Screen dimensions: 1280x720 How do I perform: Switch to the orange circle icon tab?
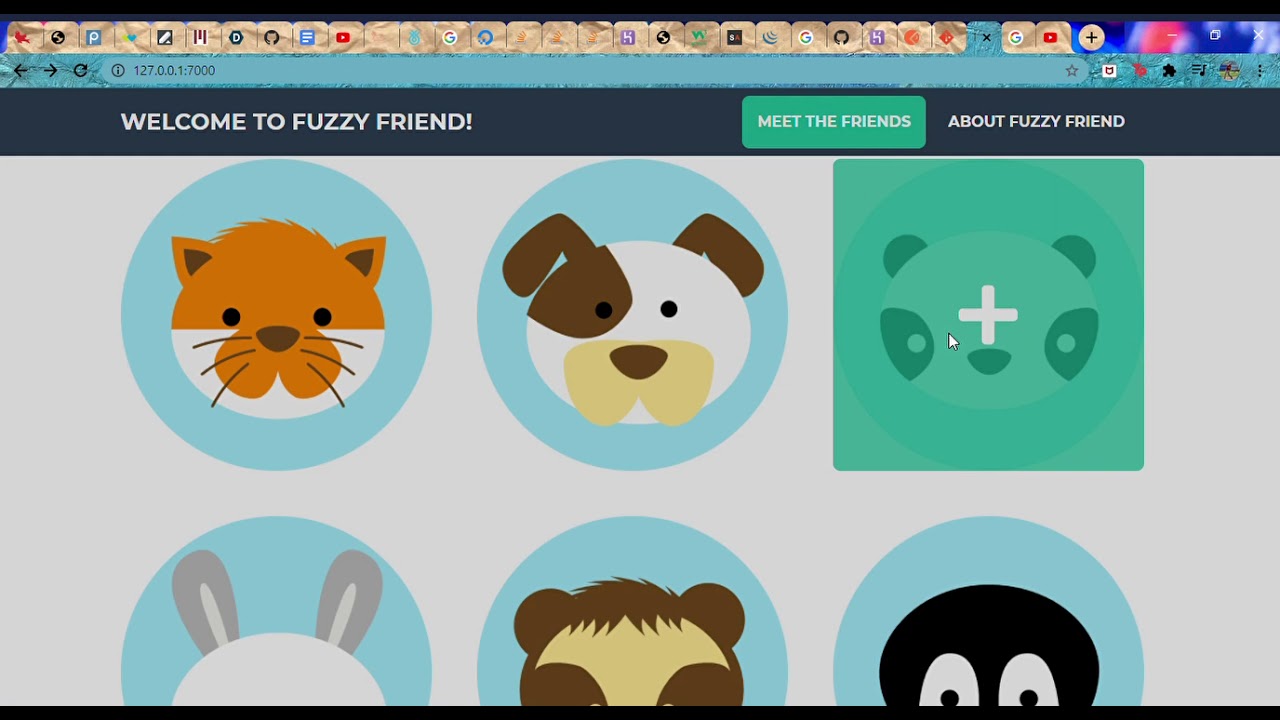(912, 38)
